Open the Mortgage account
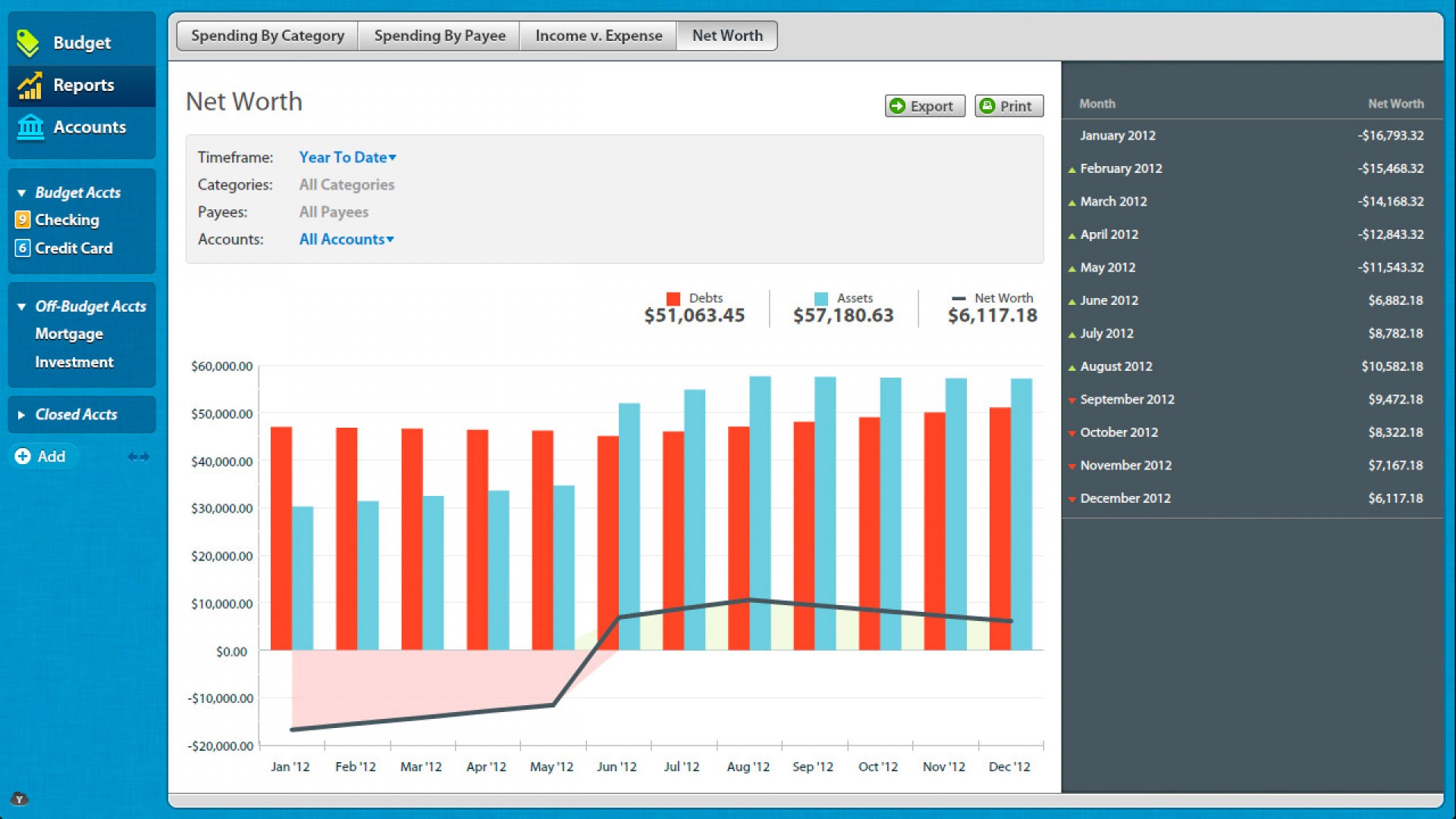This screenshot has height=819, width=1456. (69, 334)
